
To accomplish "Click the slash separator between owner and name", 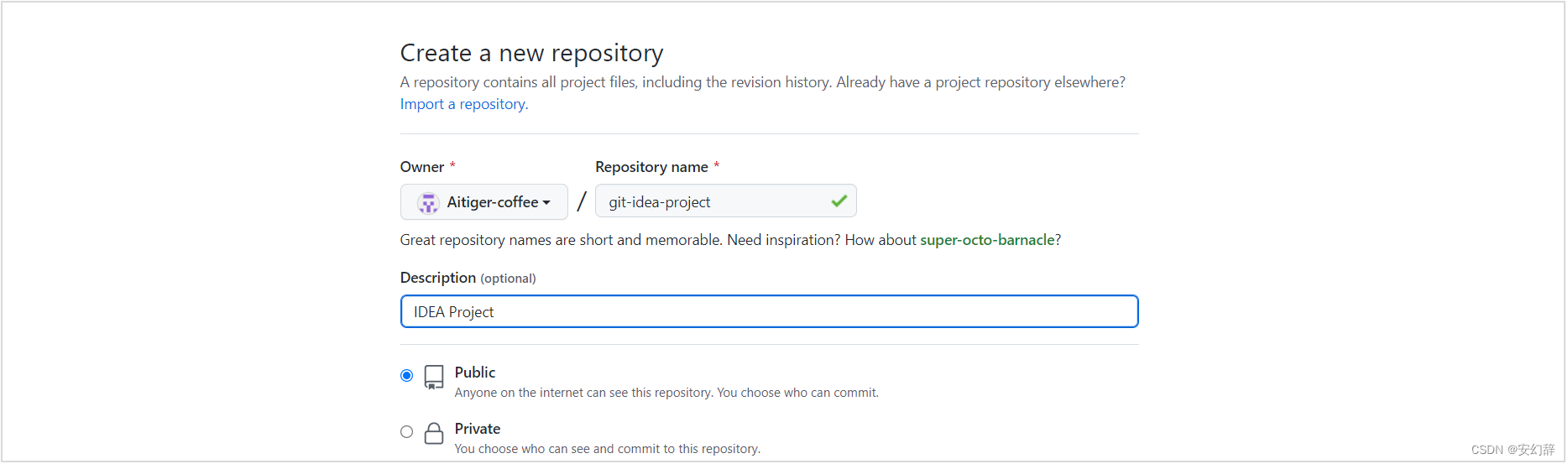I will (582, 202).
